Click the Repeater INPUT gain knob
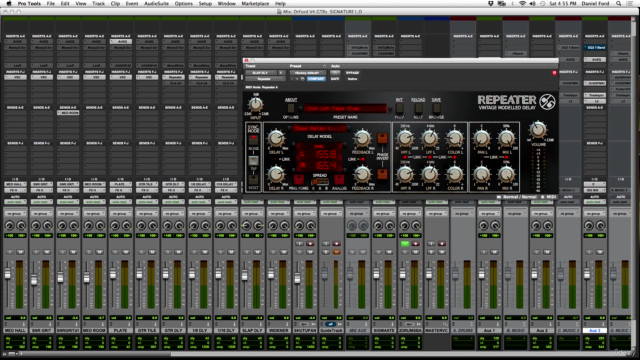Image resolution: width=640 pixels, height=360 pixels. [256, 105]
